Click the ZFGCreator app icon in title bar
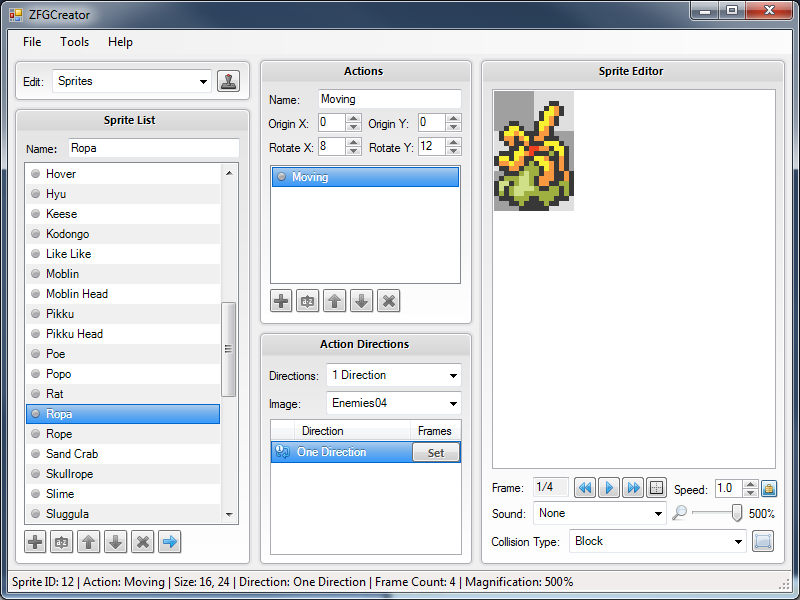The image size is (800, 600). click(x=16, y=15)
